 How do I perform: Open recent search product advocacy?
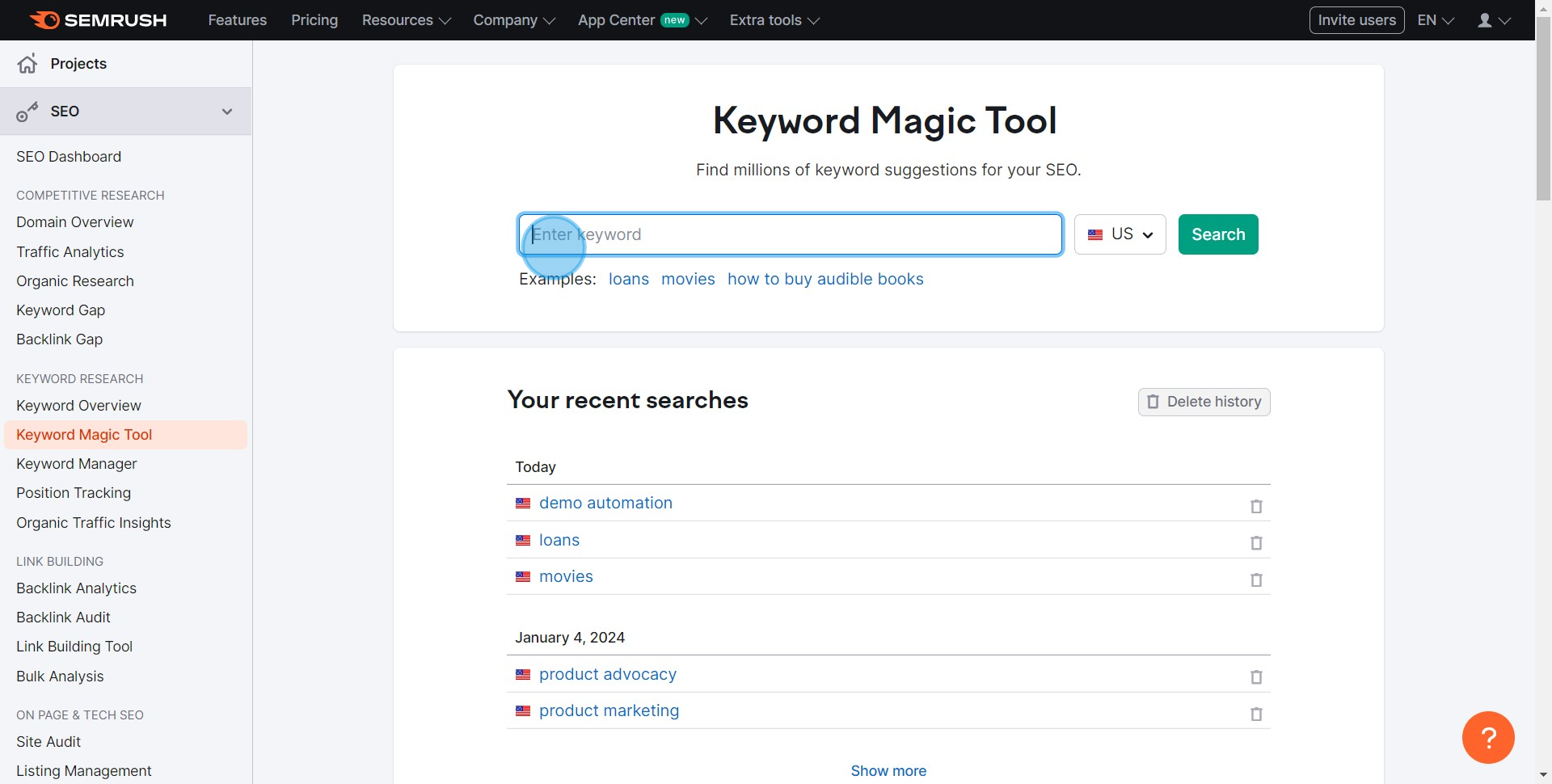coord(608,674)
